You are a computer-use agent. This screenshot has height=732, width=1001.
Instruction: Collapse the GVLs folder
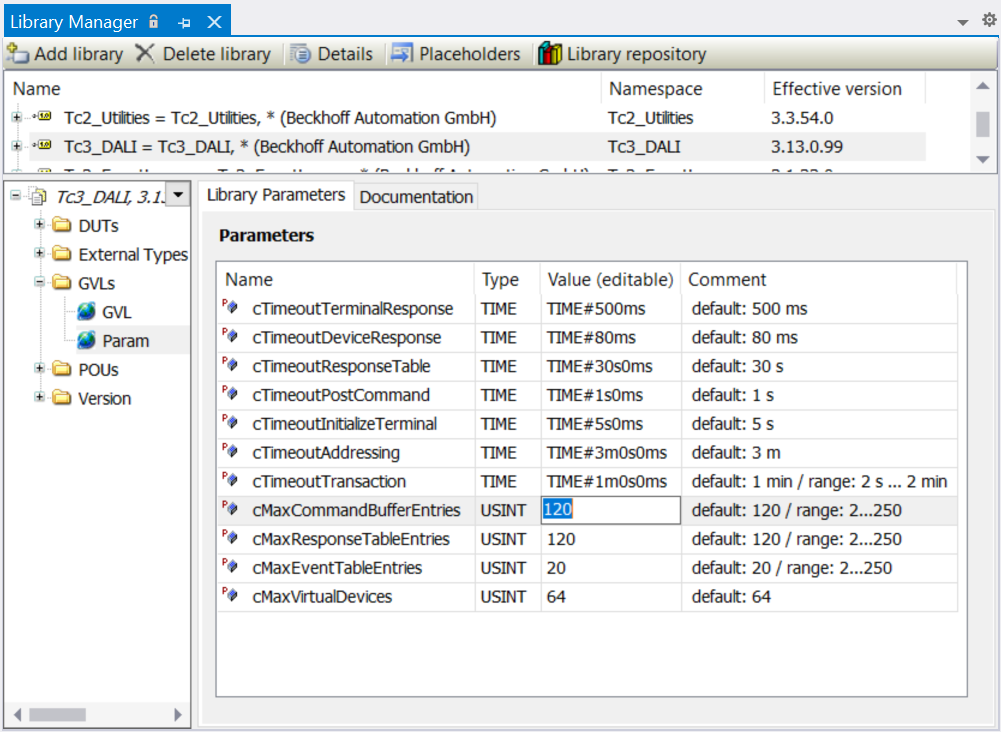40,281
